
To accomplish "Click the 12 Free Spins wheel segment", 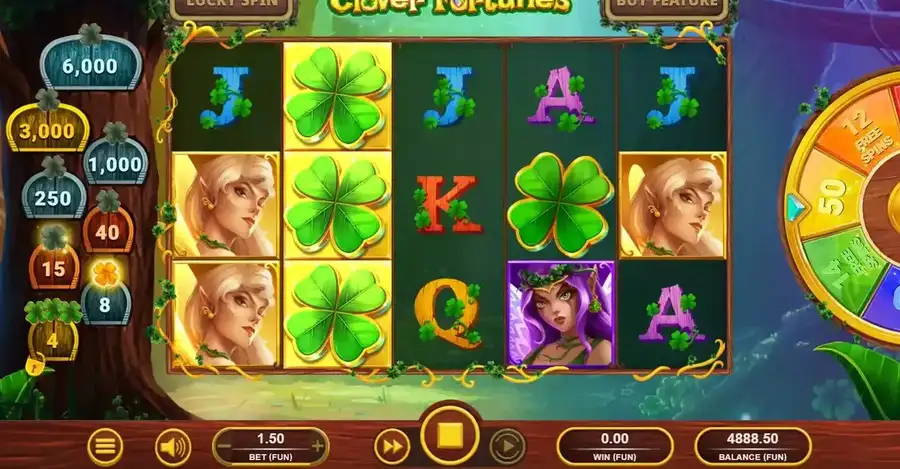I will 858,135.
